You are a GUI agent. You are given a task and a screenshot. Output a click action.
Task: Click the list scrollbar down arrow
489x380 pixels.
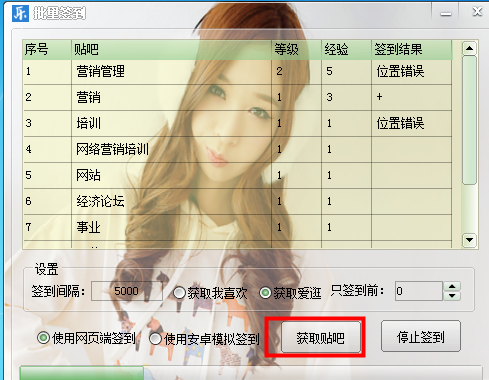(469, 240)
